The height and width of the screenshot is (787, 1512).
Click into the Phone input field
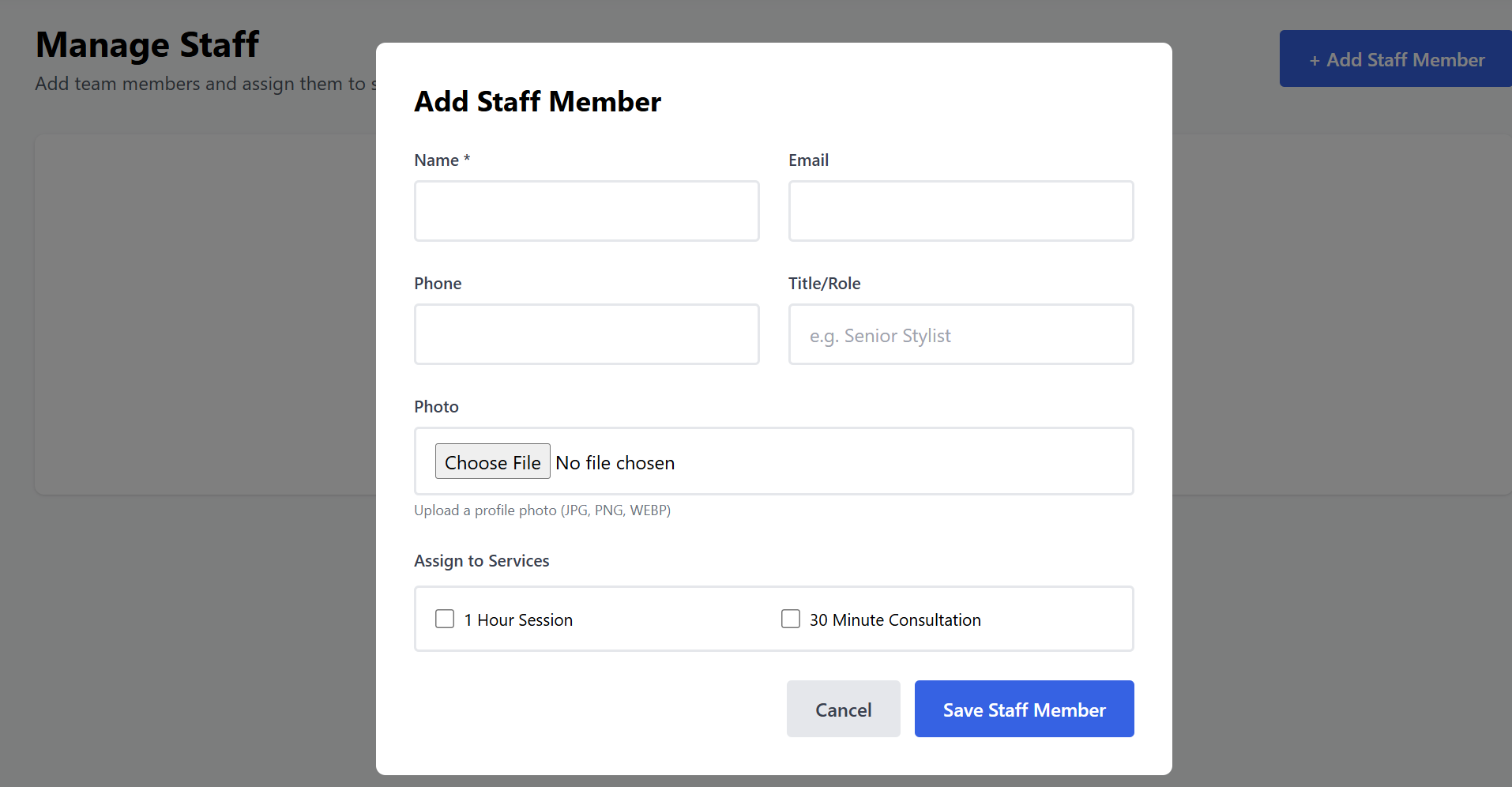coord(586,334)
